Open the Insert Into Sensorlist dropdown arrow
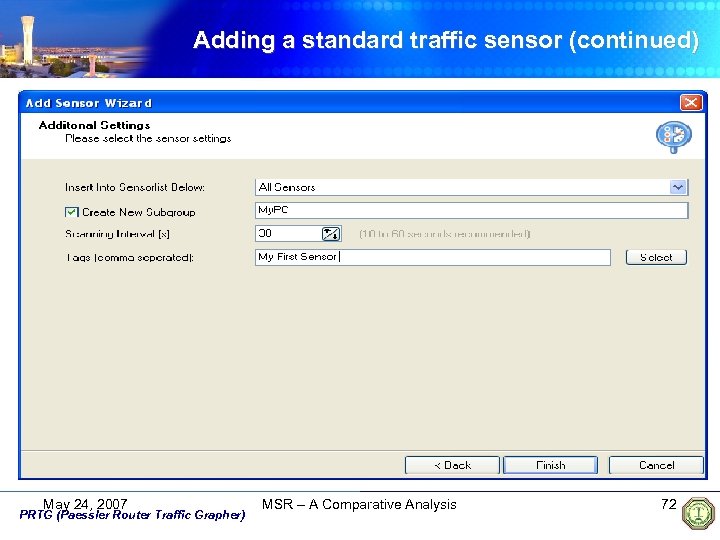This screenshot has width=720, height=540. [678, 187]
